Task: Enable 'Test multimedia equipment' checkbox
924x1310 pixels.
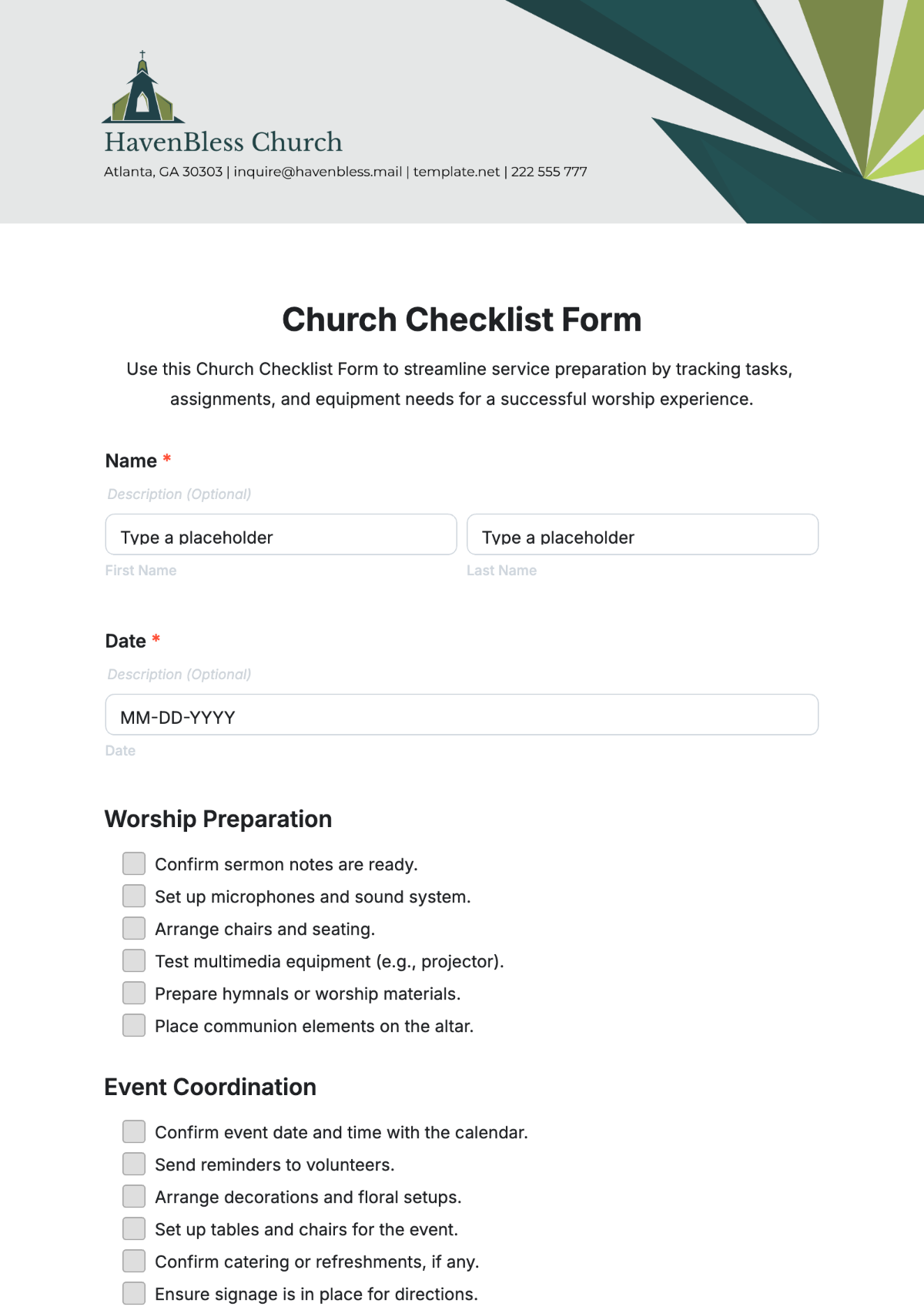Action: [x=134, y=961]
